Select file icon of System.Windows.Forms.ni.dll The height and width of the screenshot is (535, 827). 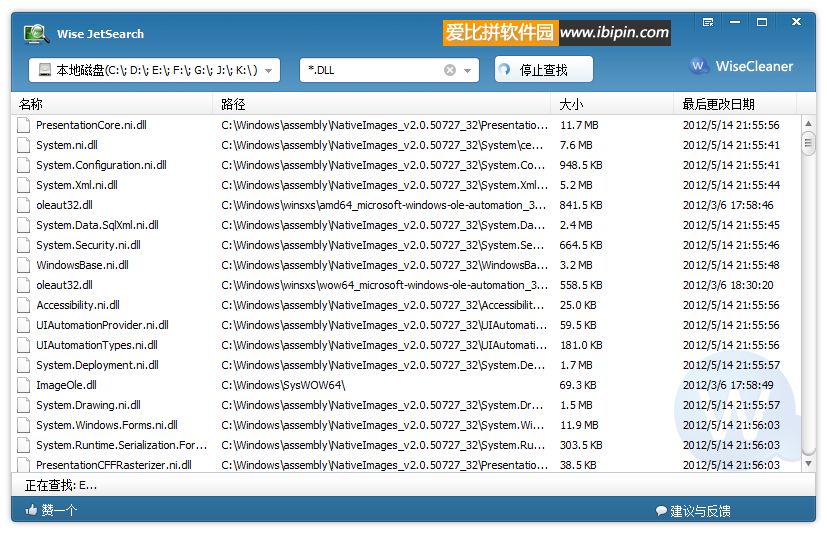click(x=23, y=425)
